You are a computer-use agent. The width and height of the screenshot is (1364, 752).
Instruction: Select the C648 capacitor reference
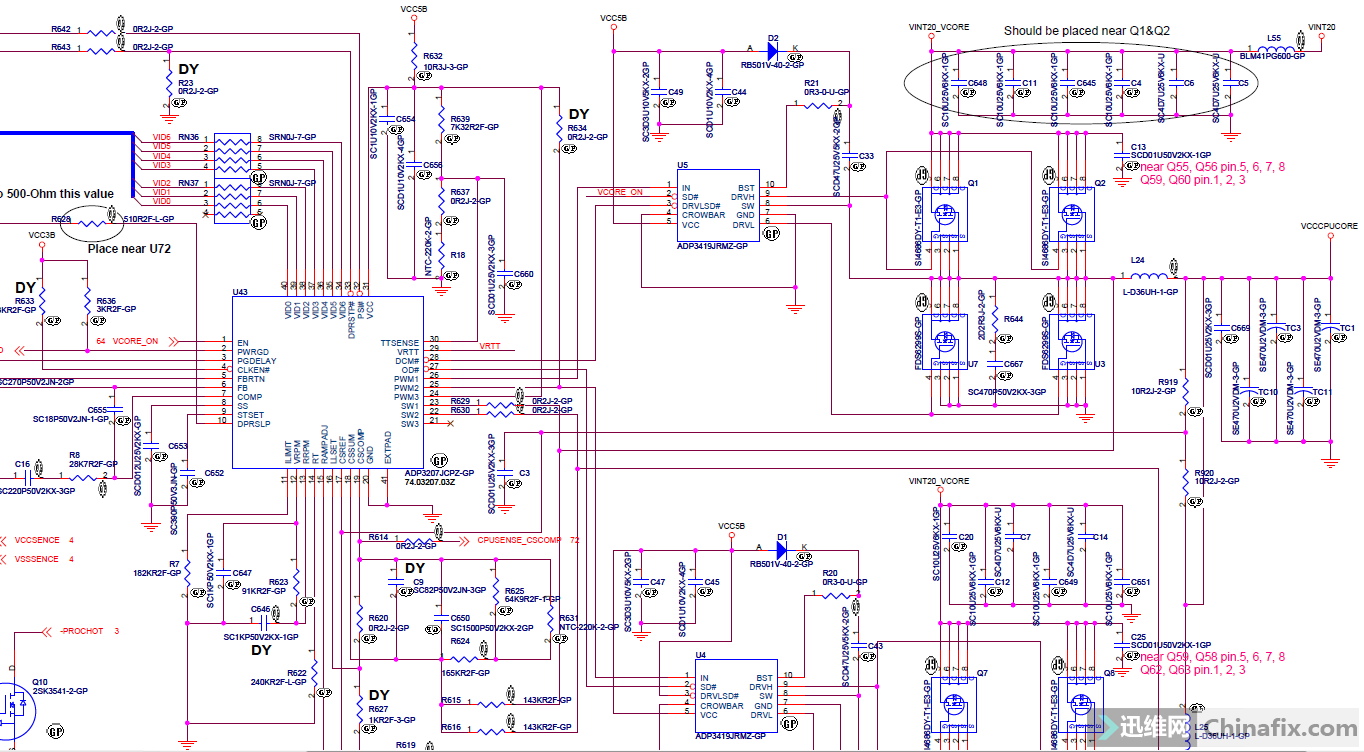point(978,83)
